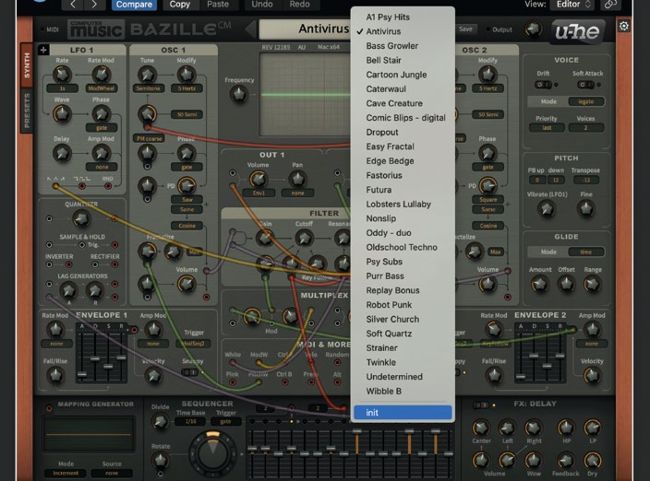This screenshot has width=650, height=481.
Task: Click the Paste button
Action: pyautogui.click(x=218, y=5)
